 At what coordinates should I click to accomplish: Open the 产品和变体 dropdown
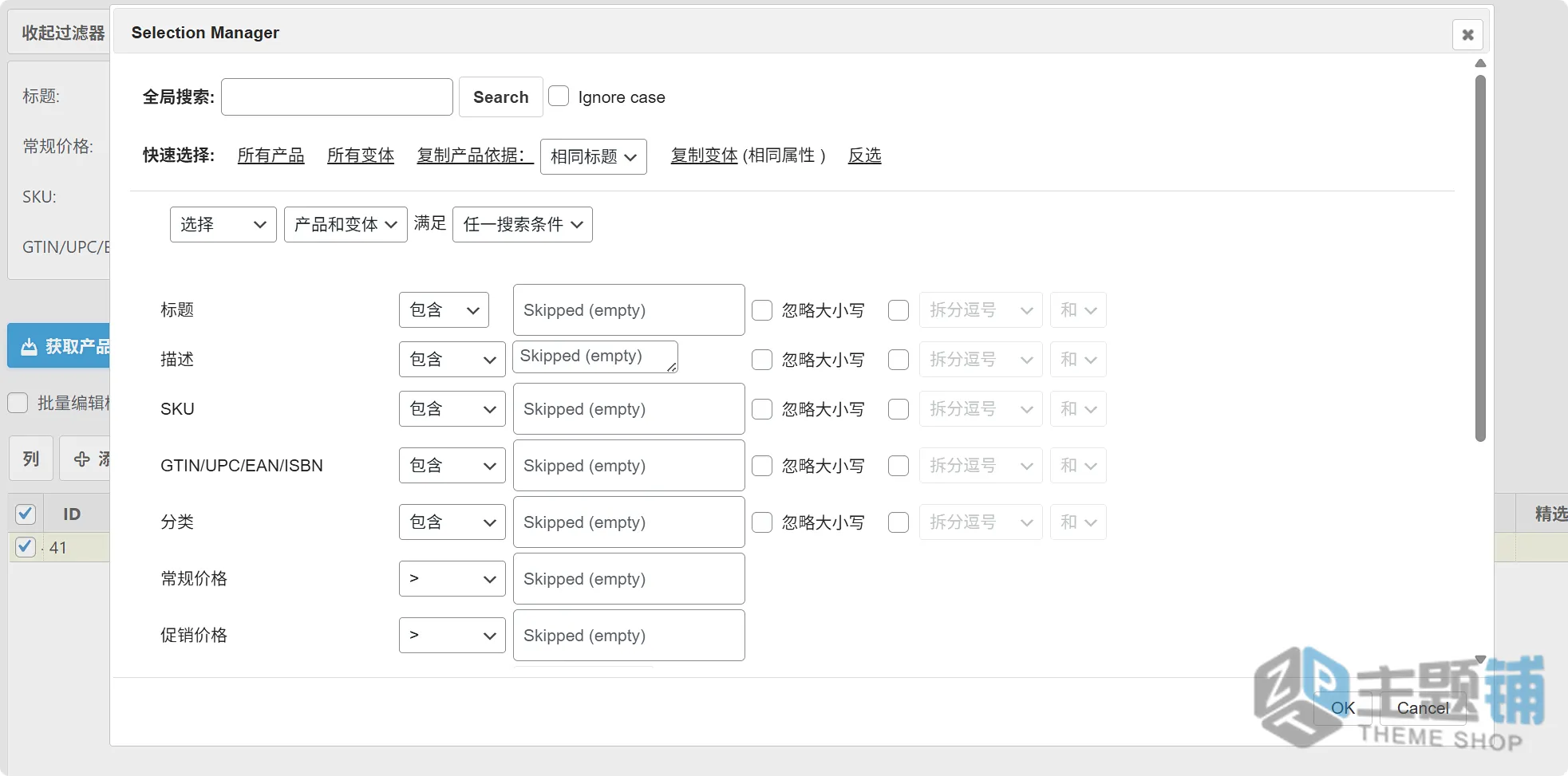pyautogui.click(x=346, y=224)
